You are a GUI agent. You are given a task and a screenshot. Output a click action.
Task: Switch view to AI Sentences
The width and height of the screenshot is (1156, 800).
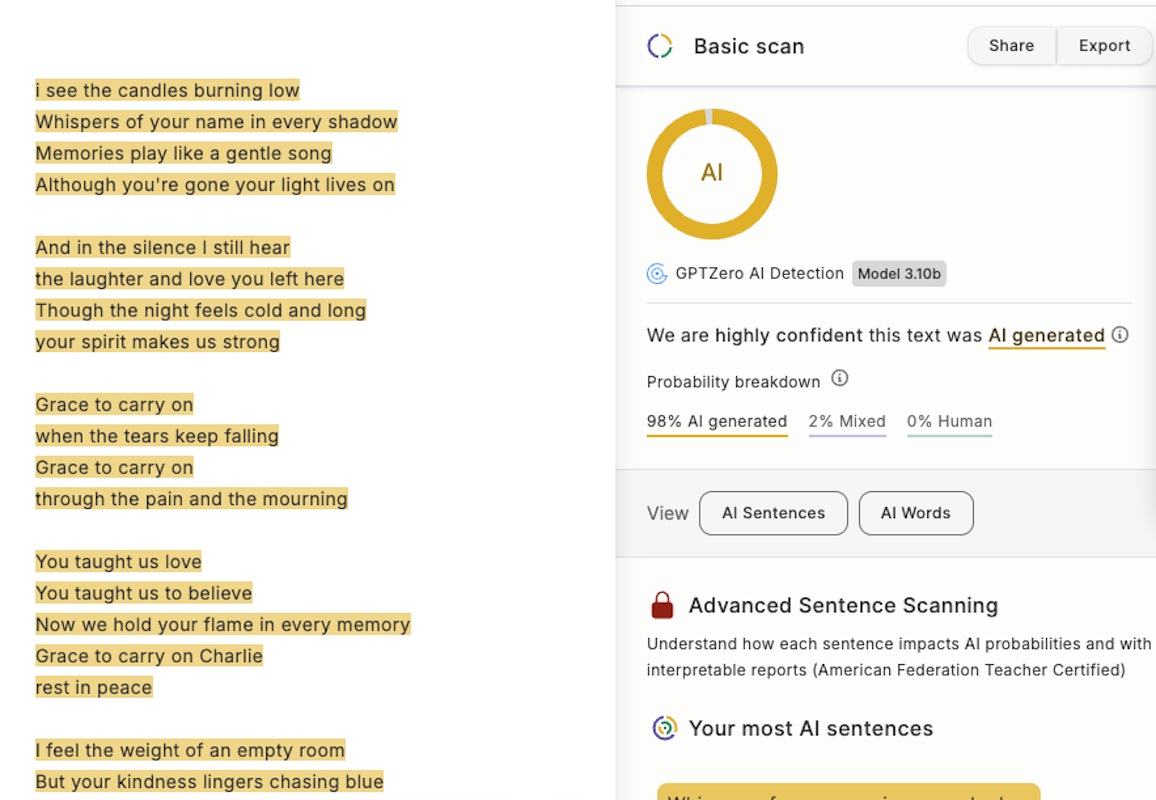click(x=773, y=513)
